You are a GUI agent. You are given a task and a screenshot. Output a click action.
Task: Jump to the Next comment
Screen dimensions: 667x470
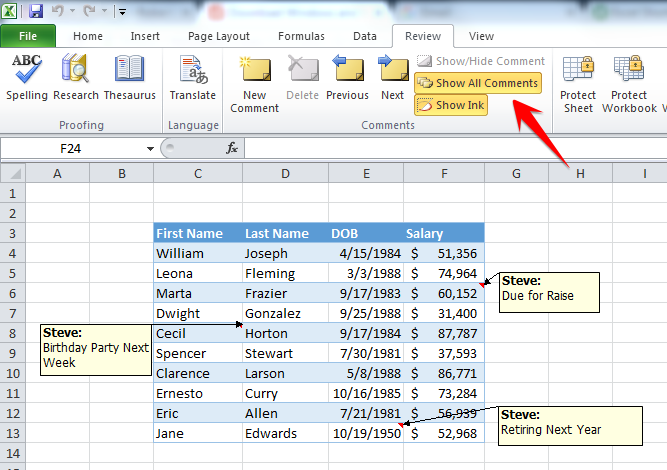tap(393, 77)
